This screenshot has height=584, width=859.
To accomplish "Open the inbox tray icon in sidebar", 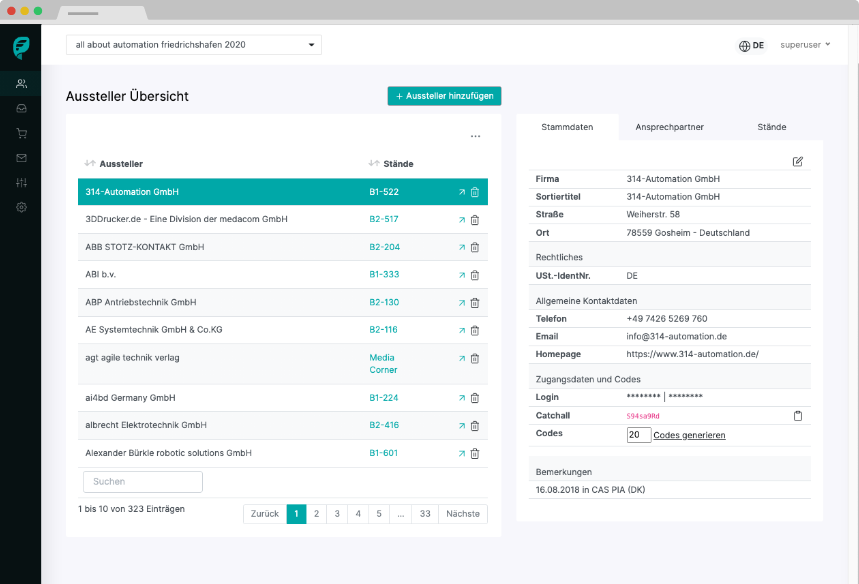I will click(21, 108).
